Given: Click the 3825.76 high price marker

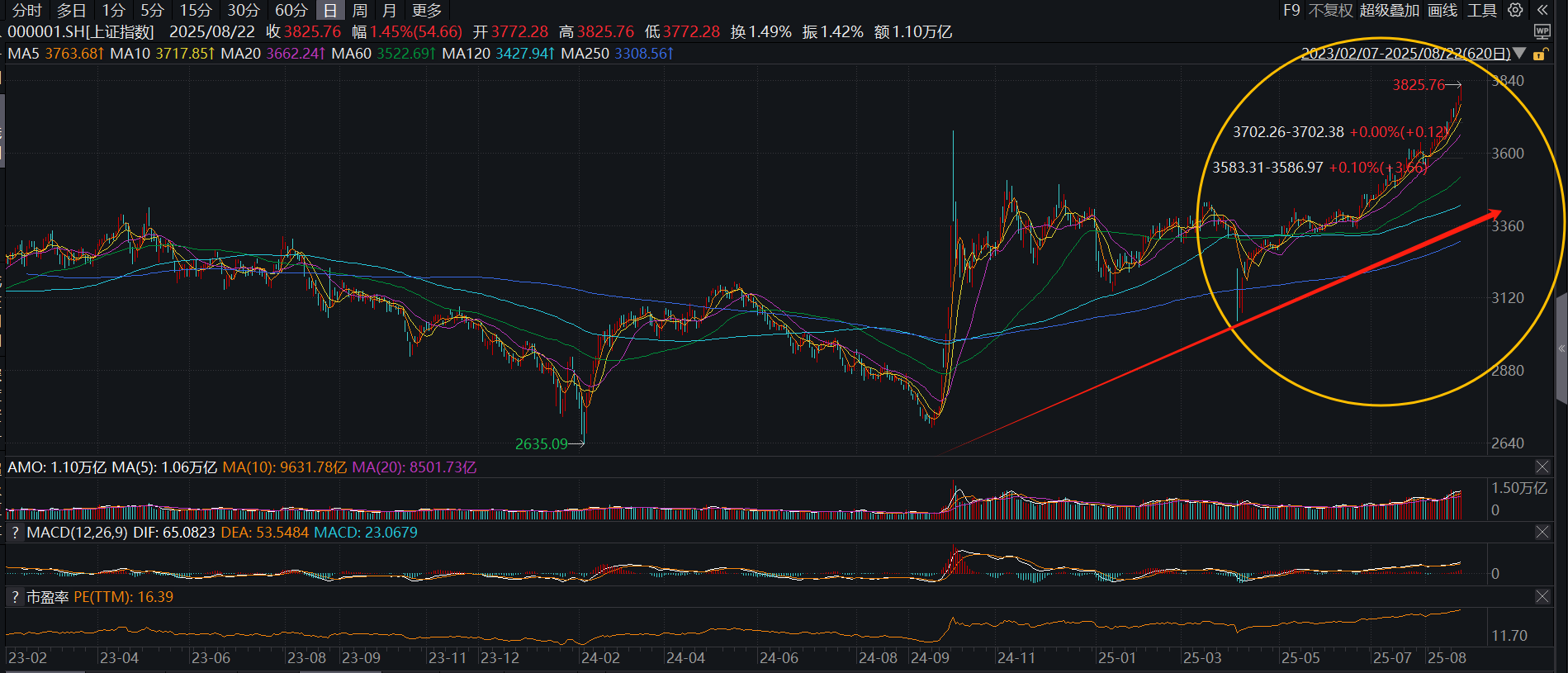Looking at the screenshot, I should pyautogui.click(x=1419, y=85).
